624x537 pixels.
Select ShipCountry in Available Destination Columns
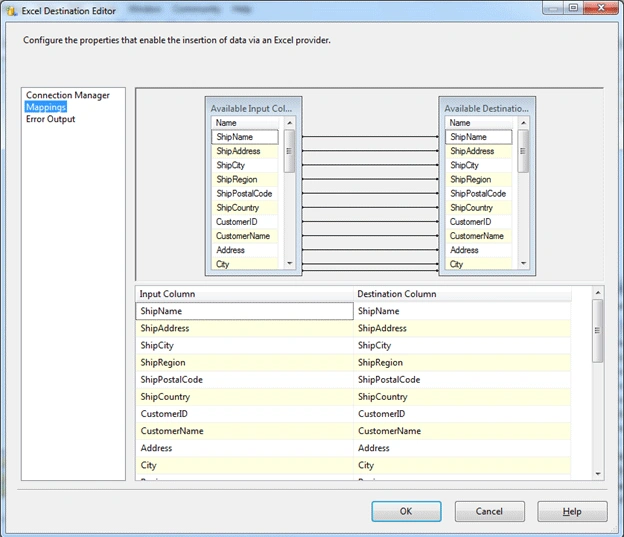(x=479, y=208)
